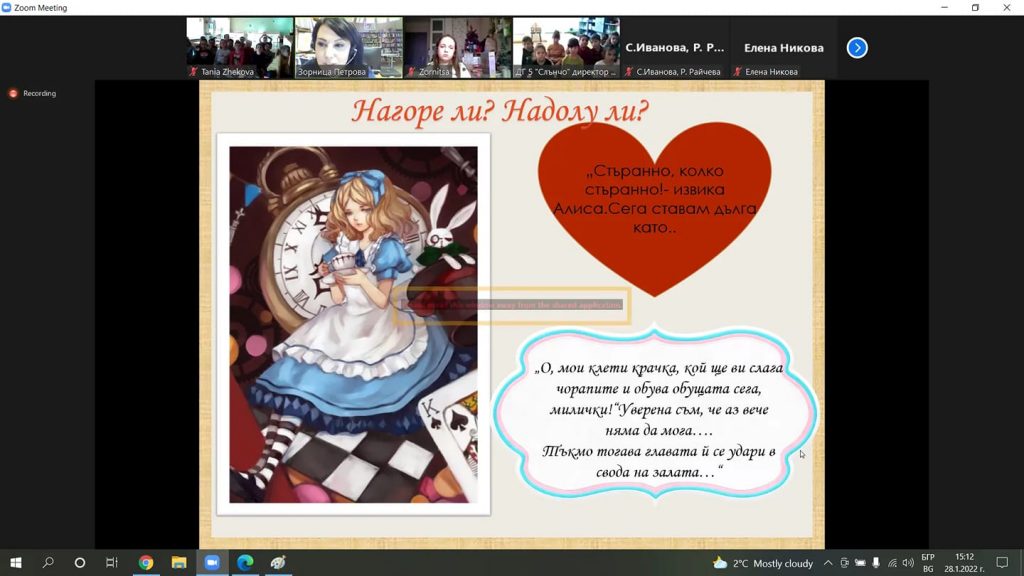
Task: Click the Meet Now tray icon
Action: coord(844,563)
